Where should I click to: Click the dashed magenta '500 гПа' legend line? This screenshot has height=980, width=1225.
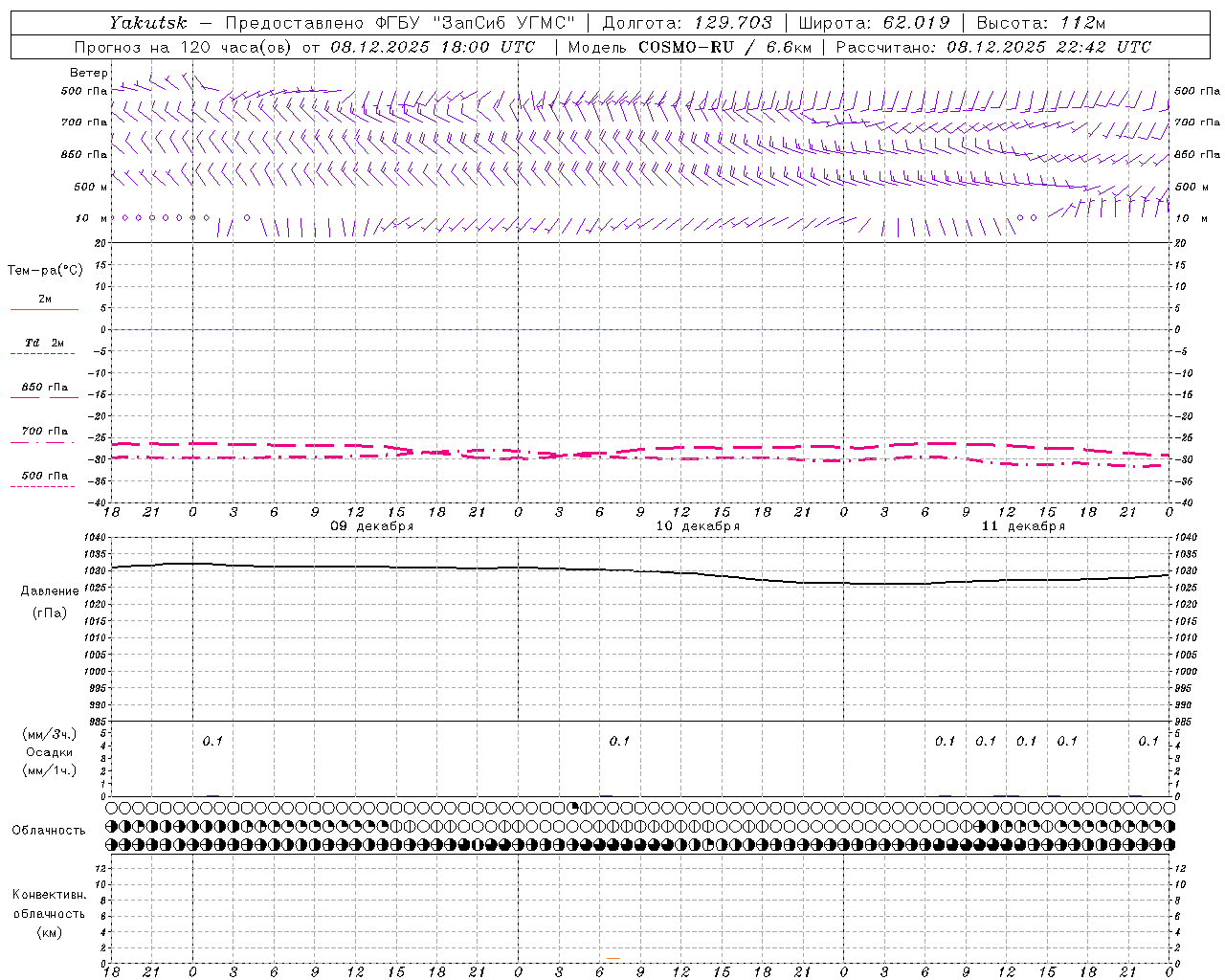(43, 486)
